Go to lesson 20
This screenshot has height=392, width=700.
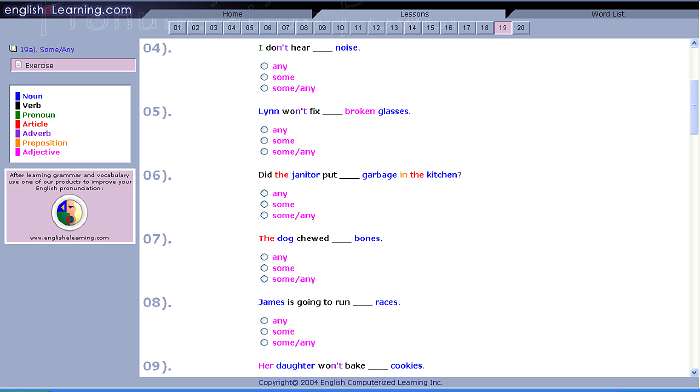[x=521, y=28]
